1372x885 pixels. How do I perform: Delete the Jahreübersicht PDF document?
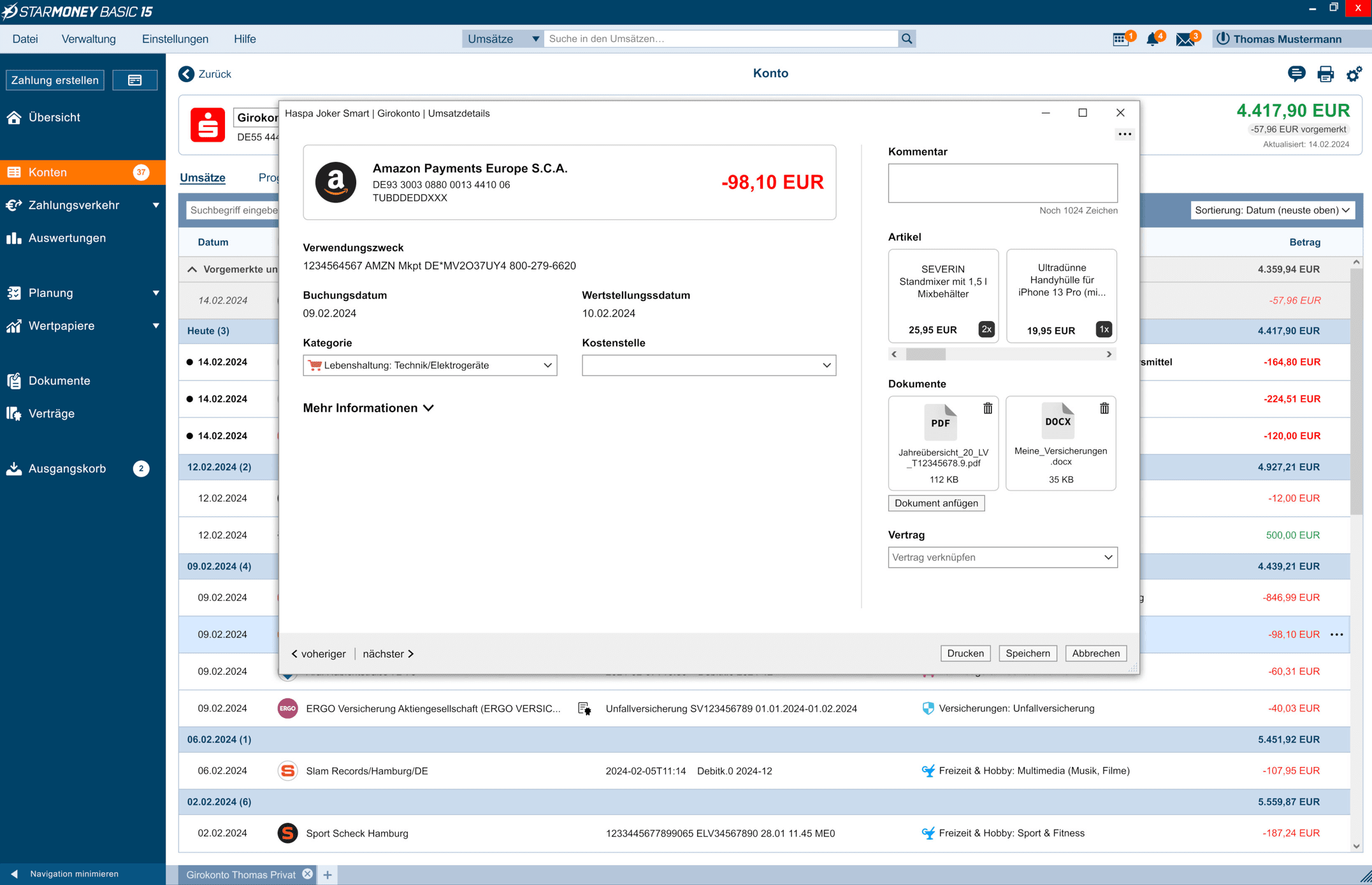pyautogui.click(x=988, y=408)
